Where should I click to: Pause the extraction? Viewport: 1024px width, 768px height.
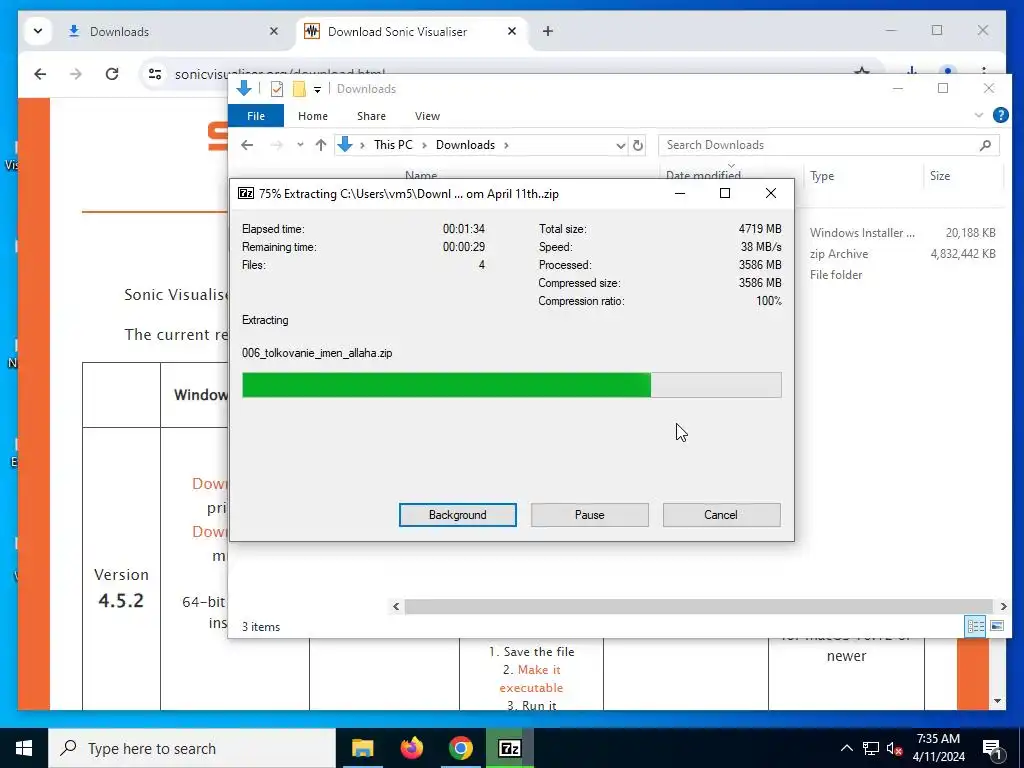[x=589, y=515]
